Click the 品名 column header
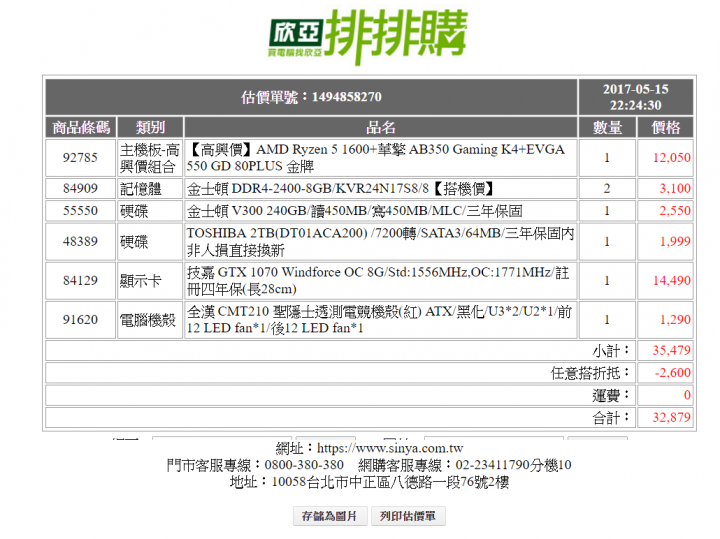720x539 pixels. pyautogui.click(x=381, y=127)
